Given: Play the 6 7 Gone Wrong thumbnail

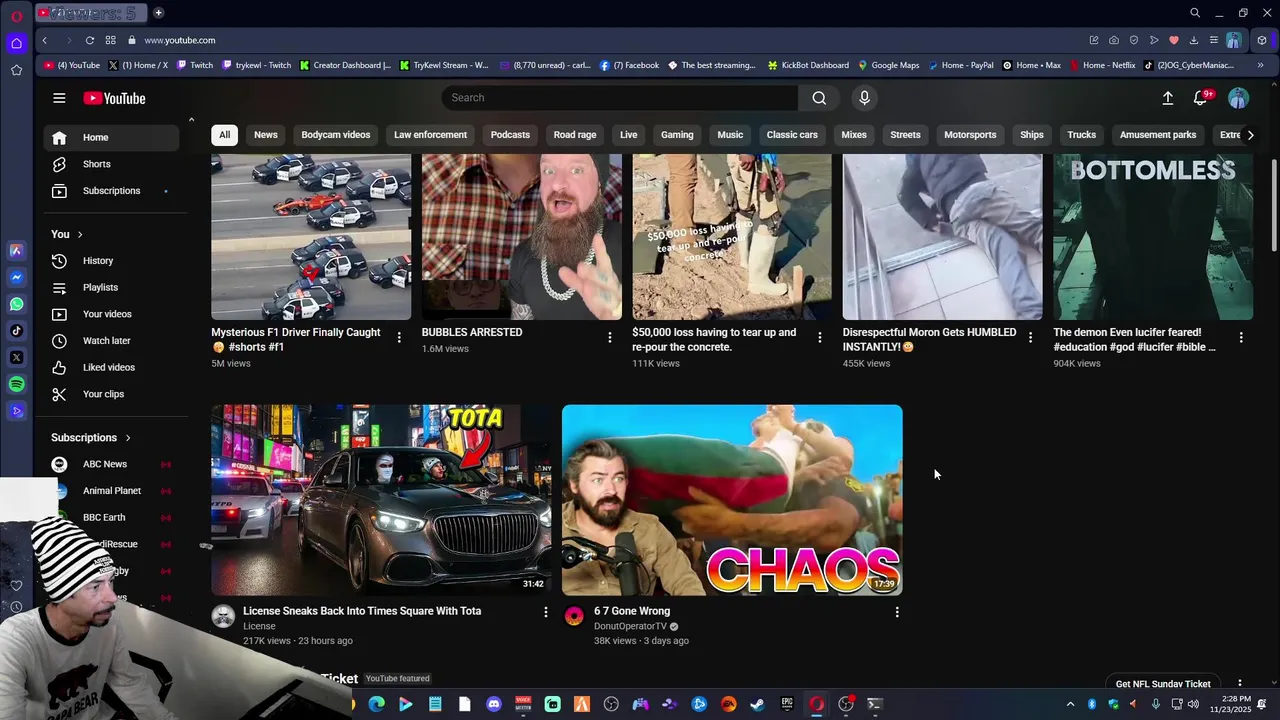Looking at the screenshot, I should click(x=732, y=500).
